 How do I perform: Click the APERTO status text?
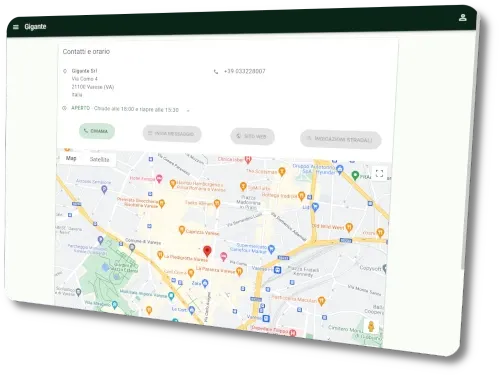pos(81,108)
